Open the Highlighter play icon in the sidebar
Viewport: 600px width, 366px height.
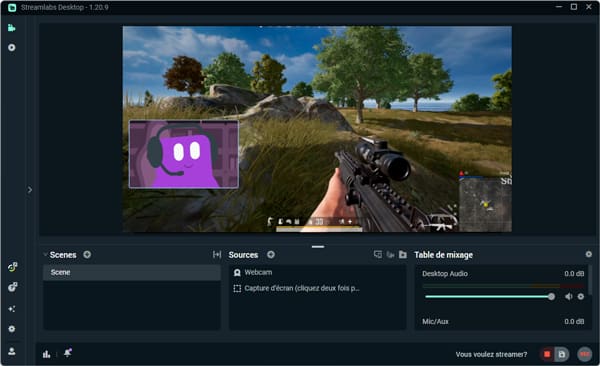click(12, 47)
